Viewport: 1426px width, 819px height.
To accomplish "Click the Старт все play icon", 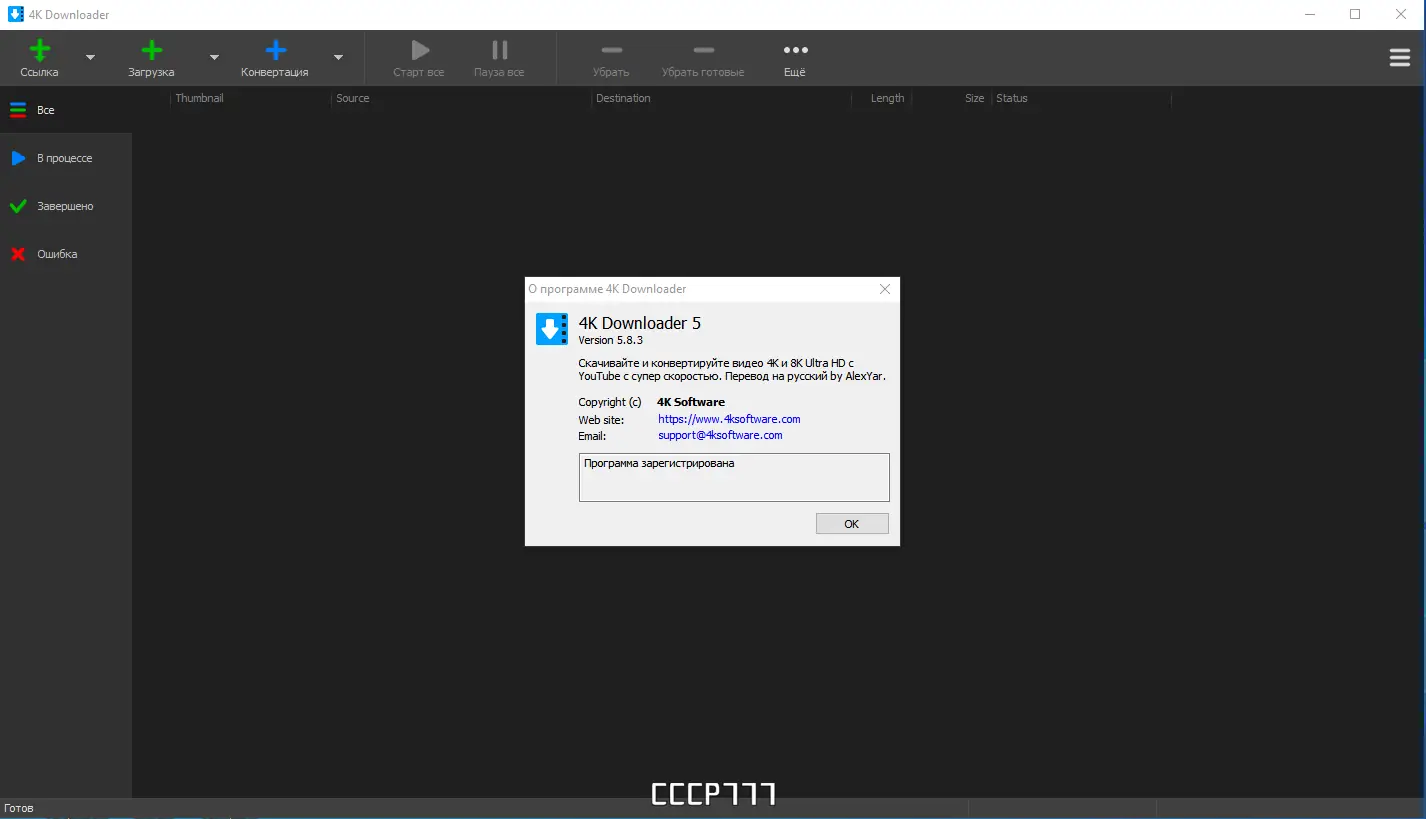I will (x=420, y=50).
